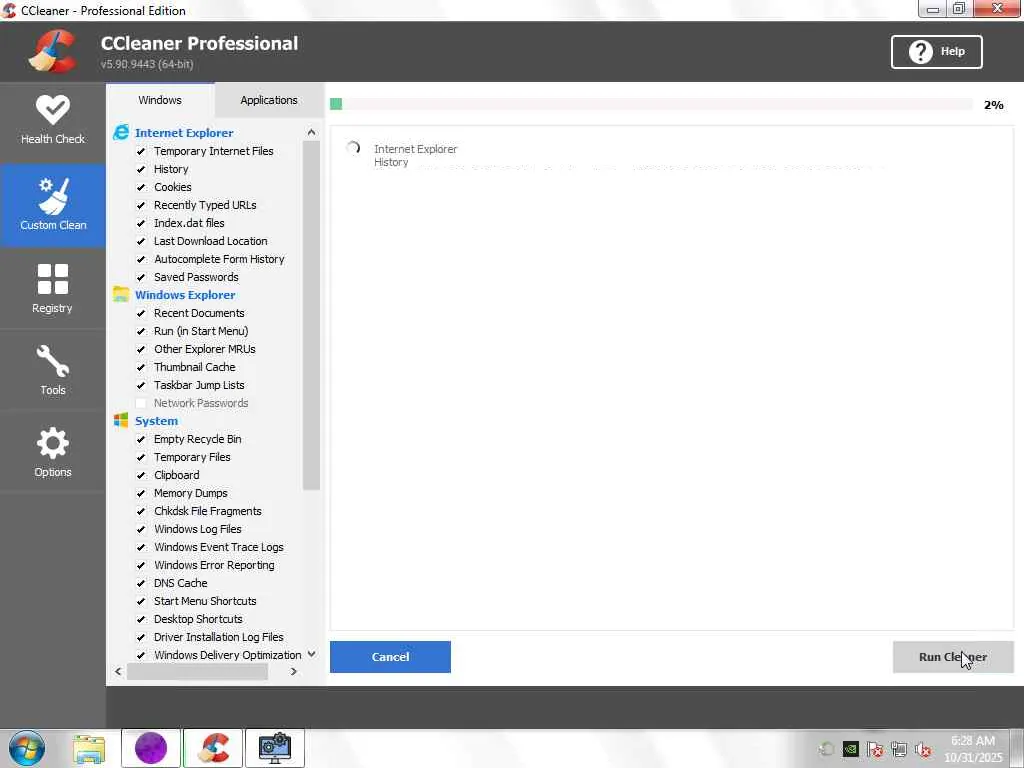This screenshot has height=768, width=1024.
Task: Select the System section heading
Action: (156, 421)
